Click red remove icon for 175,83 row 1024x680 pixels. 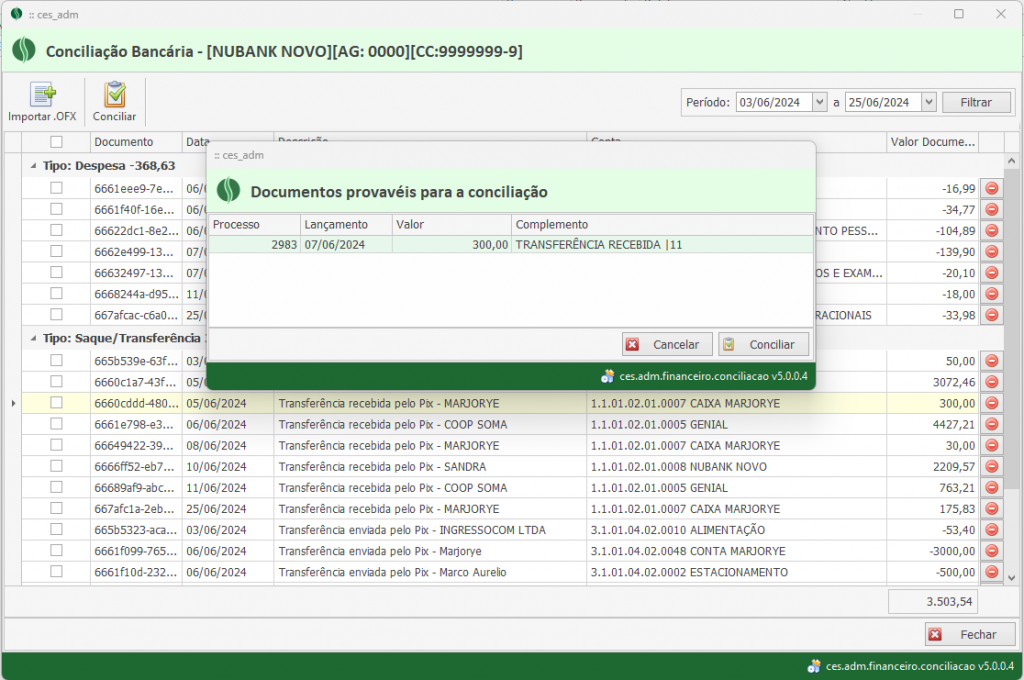coord(991,509)
